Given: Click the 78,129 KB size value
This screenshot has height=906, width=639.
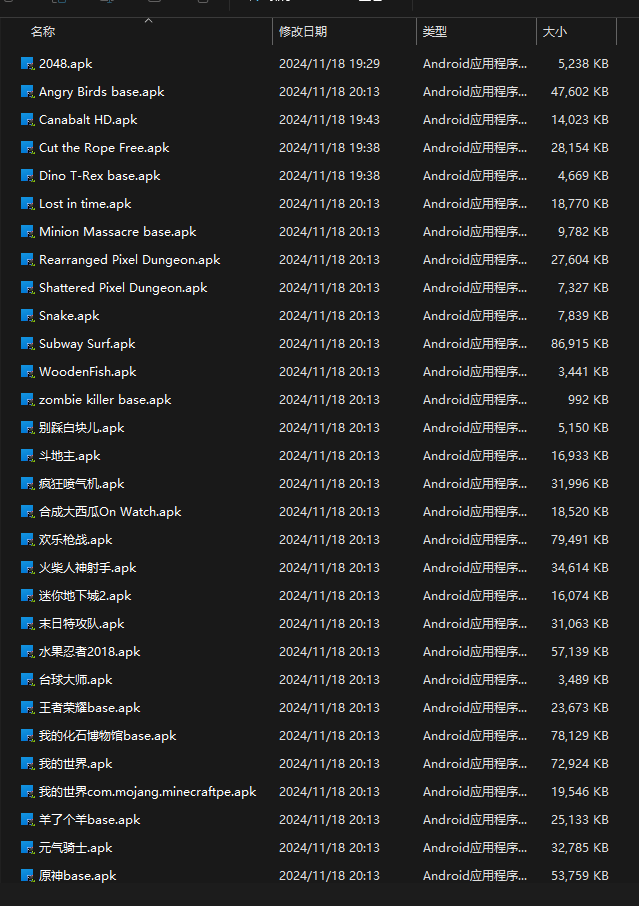Looking at the screenshot, I should [579, 736].
